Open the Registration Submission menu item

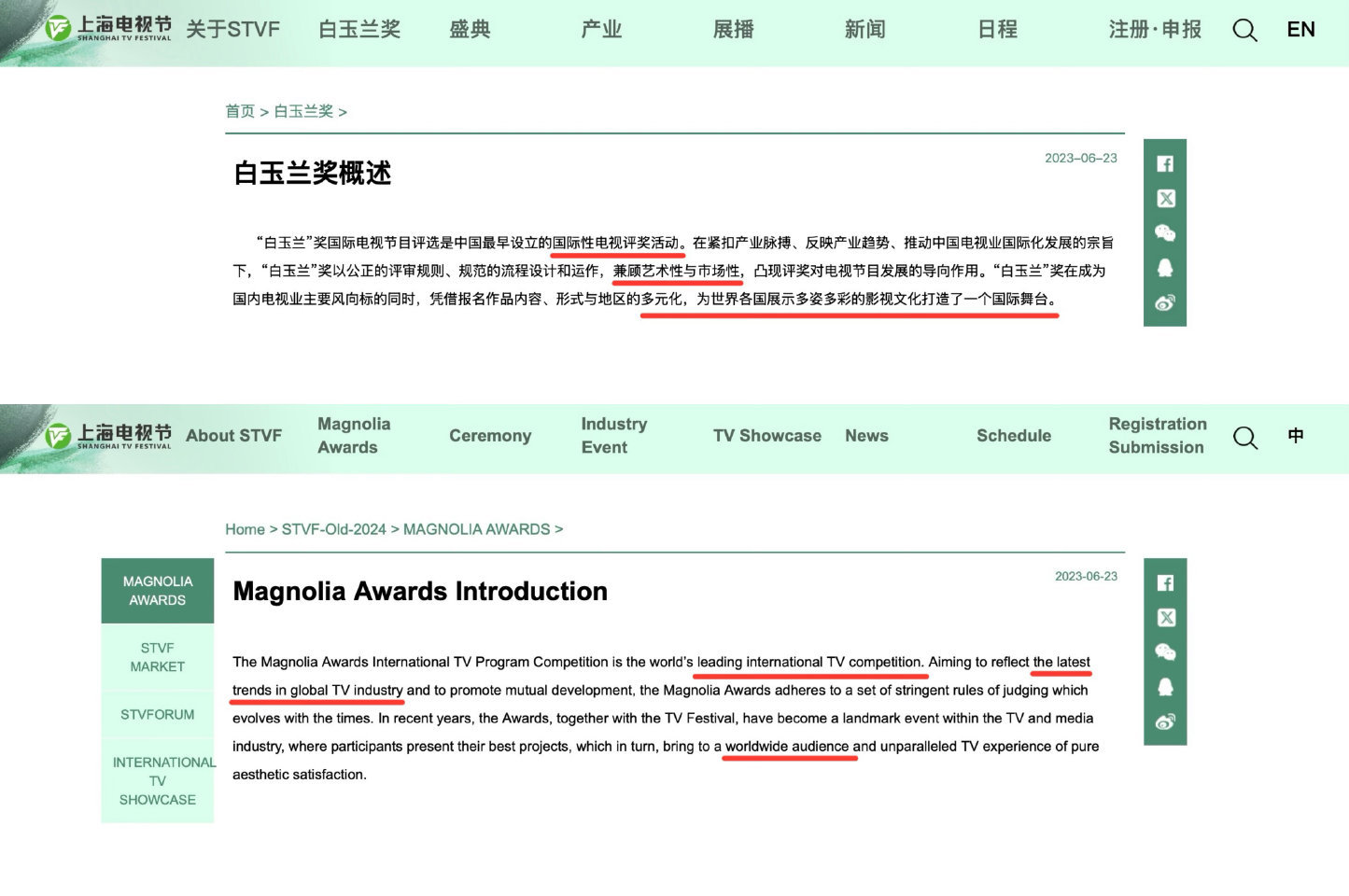click(1158, 436)
